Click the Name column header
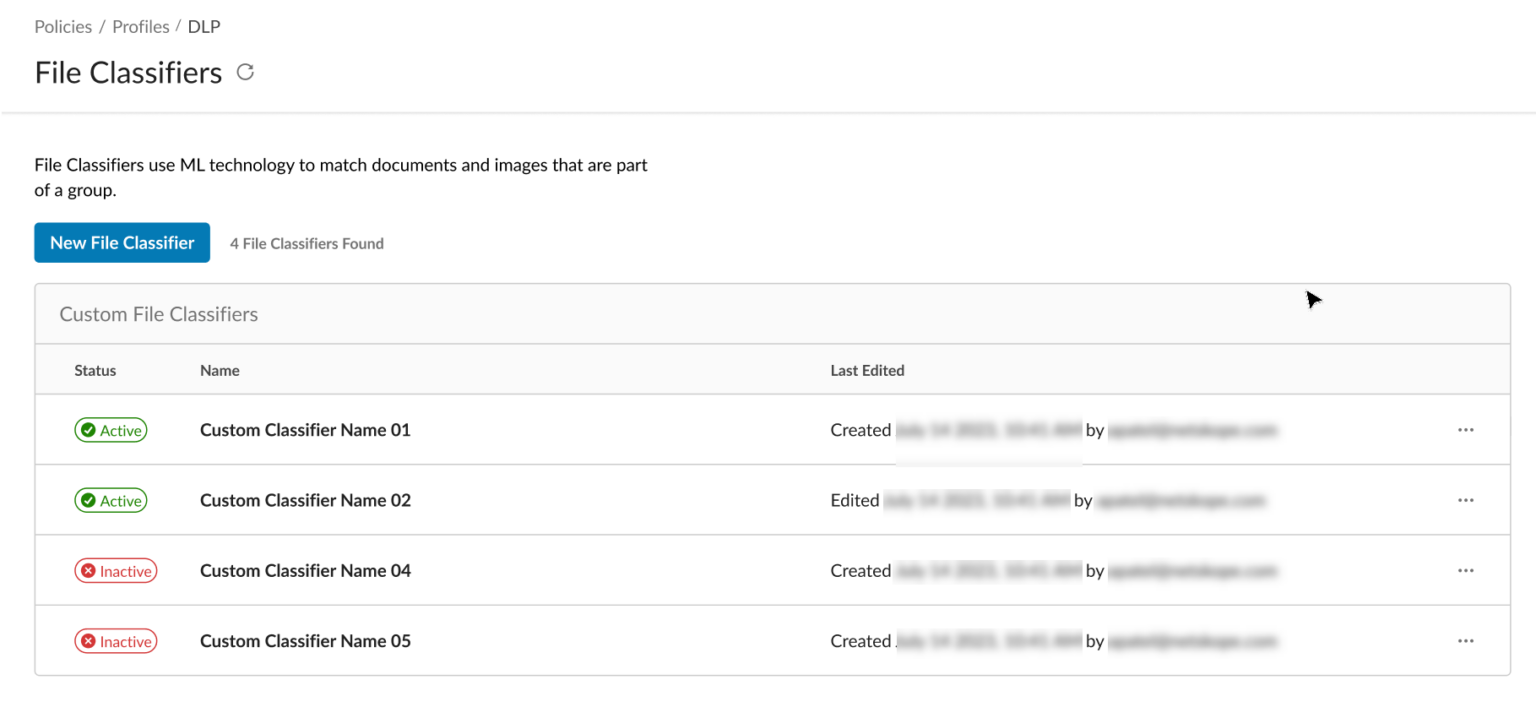The image size is (1536, 718). [219, 369]
